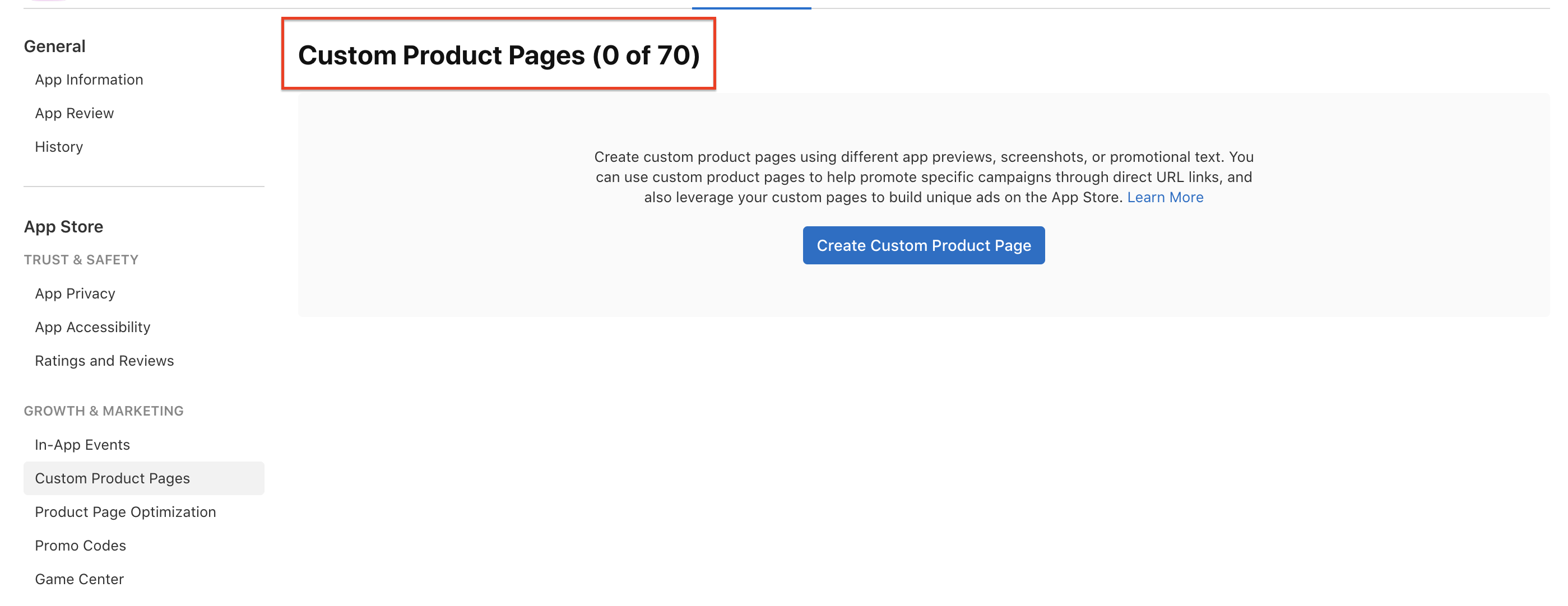This screenshot has width=1568, height=606.
Task: Open the Learn More link
Action: (1165, 197)
